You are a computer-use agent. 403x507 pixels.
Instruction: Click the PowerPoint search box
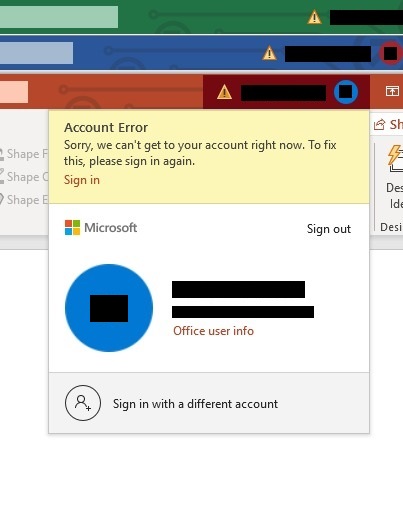click(x=14, y=92)
